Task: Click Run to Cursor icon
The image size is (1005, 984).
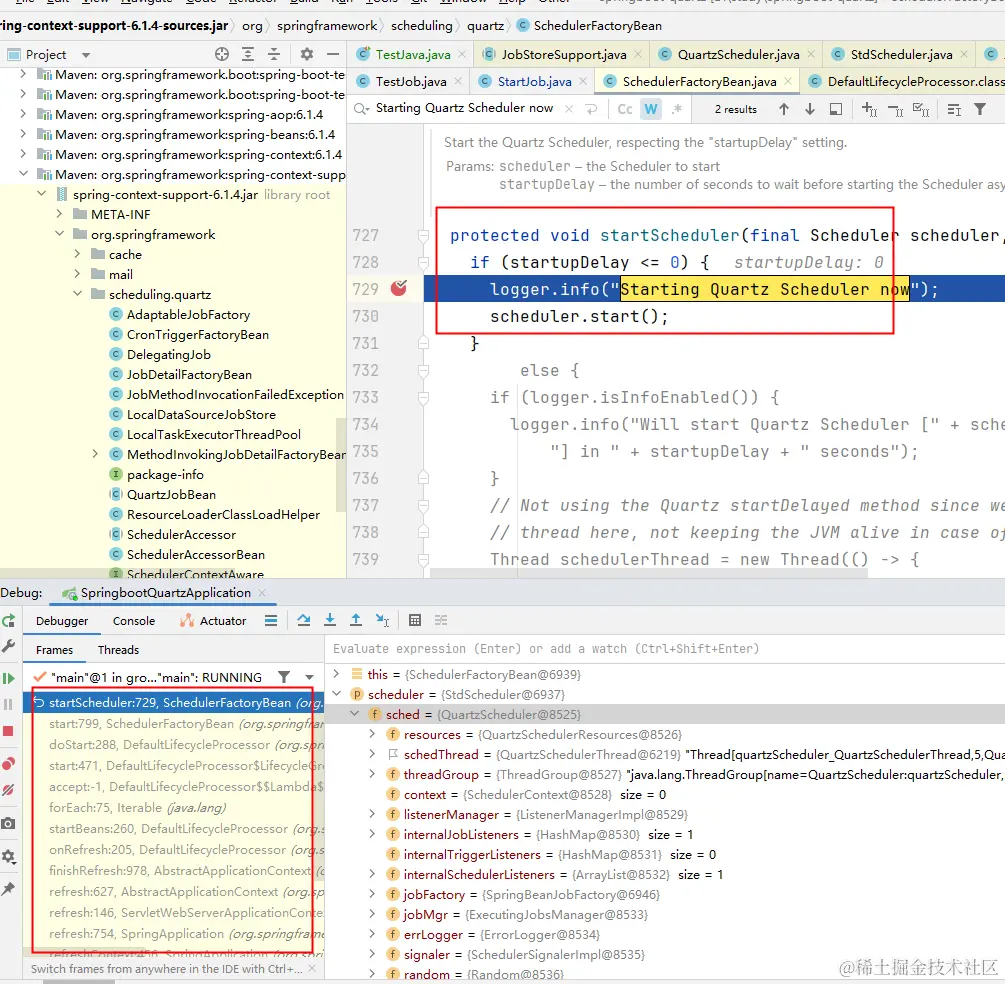Action: click(x=382, y=620)
